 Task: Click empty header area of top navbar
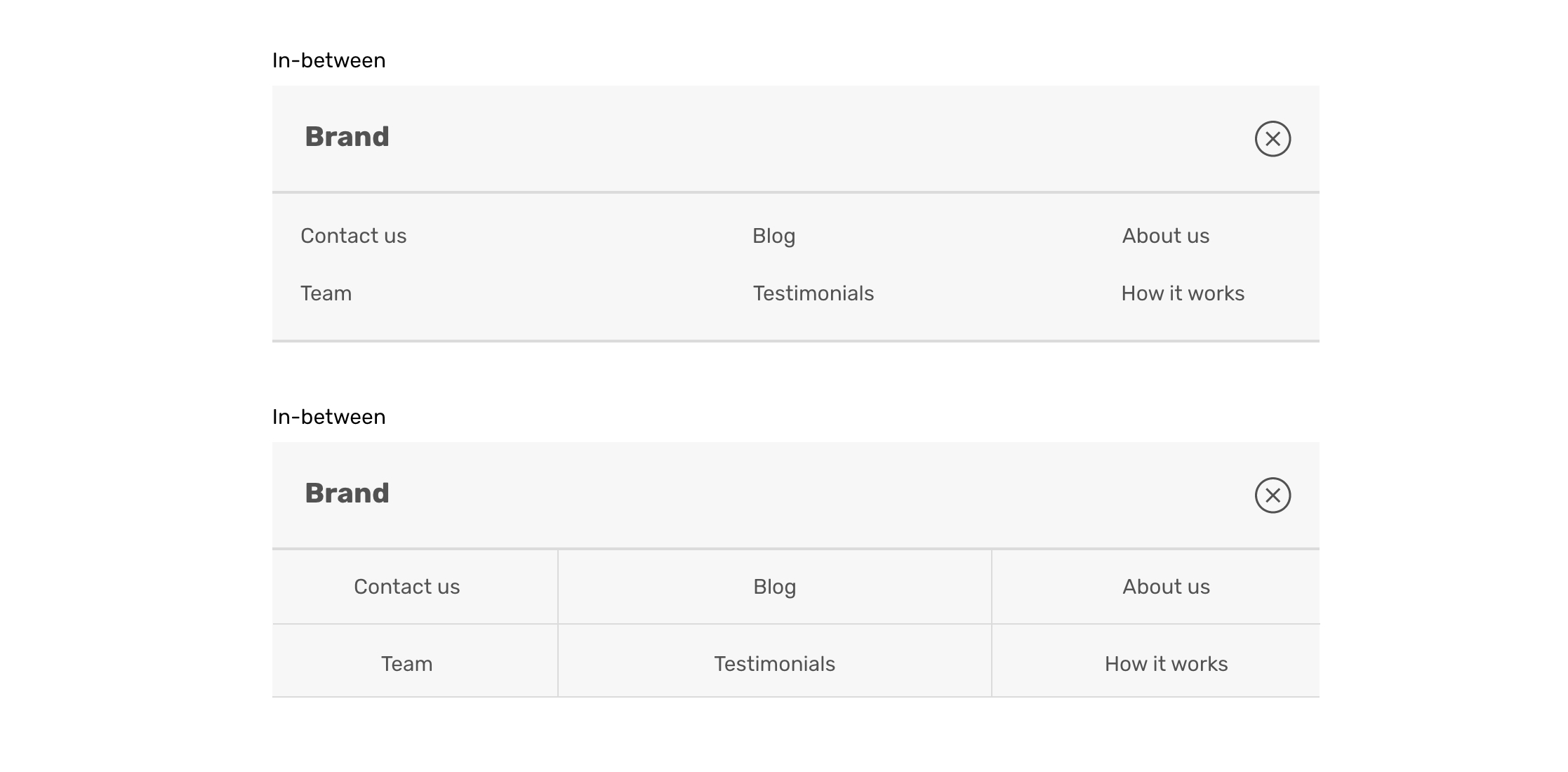pos(807,139)
